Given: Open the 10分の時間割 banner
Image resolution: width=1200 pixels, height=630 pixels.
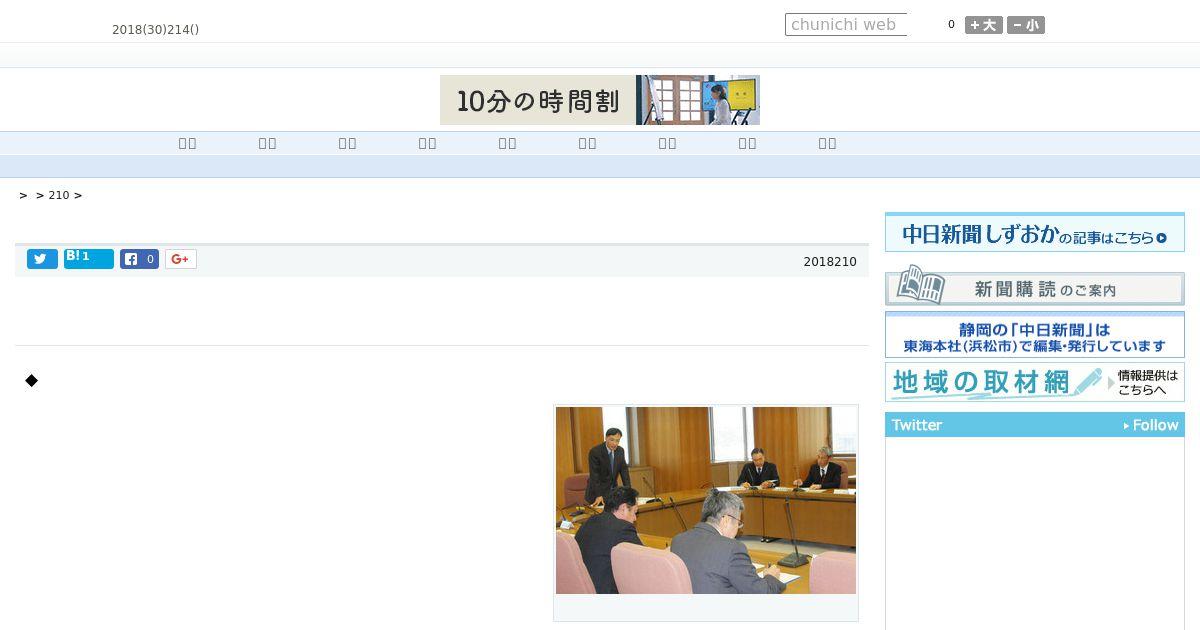Looking at the screenshot, I should [600, 100].
